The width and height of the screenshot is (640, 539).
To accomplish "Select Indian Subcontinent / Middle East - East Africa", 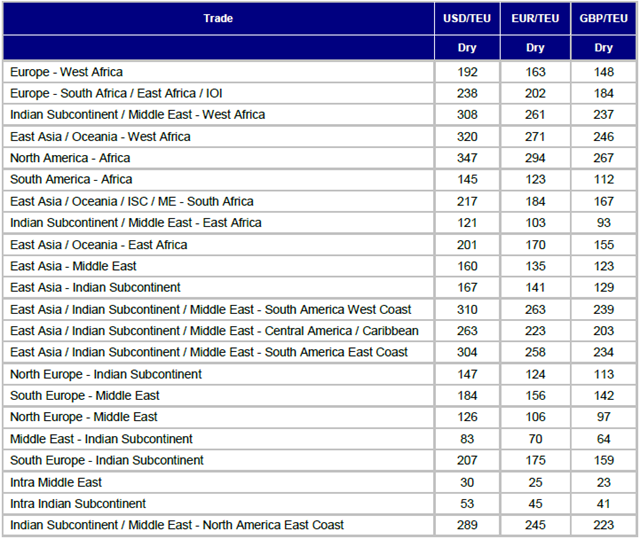I will click(x=136, y=223).
